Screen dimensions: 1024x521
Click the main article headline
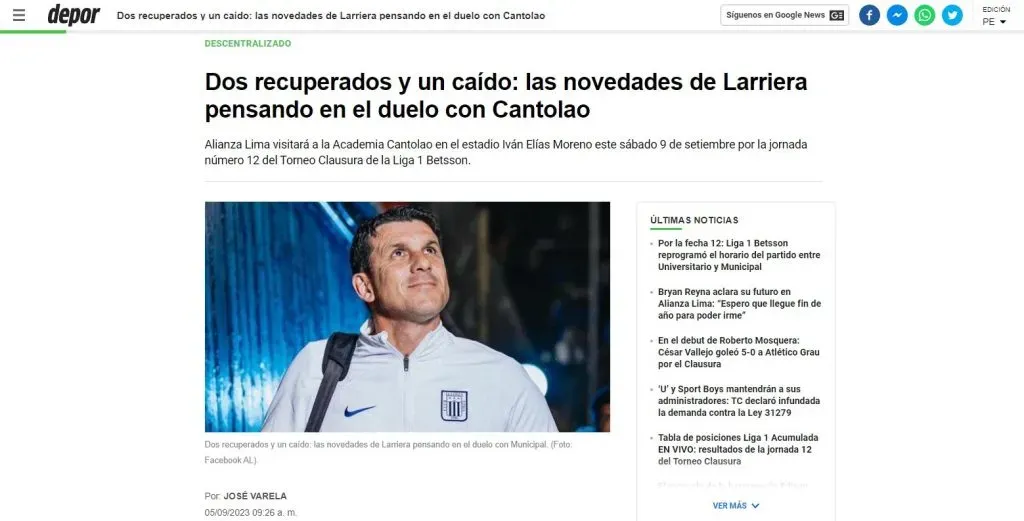coord(506,95)
